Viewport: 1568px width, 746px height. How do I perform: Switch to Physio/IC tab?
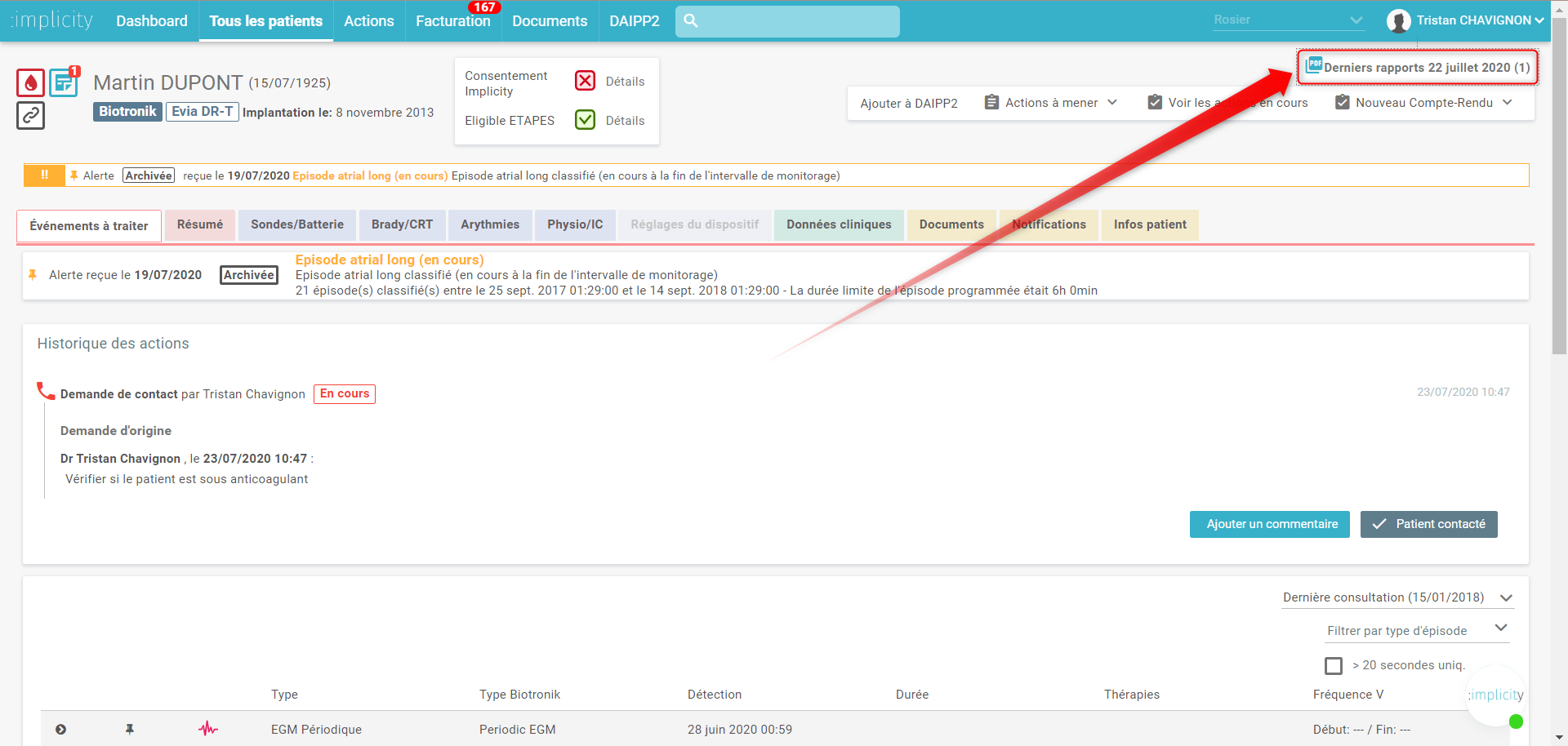[x=575, y=224]
